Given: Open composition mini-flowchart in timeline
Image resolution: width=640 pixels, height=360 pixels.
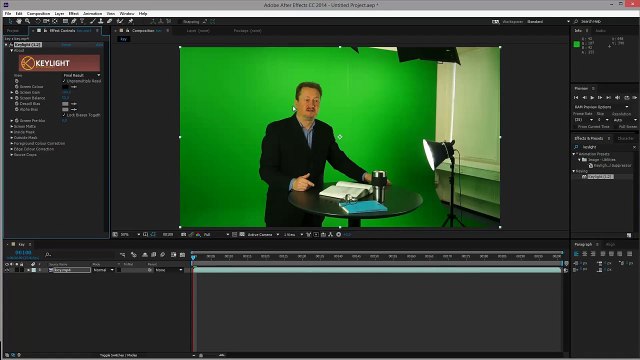Looking at the screenshot, I should [x=122, y=255].
